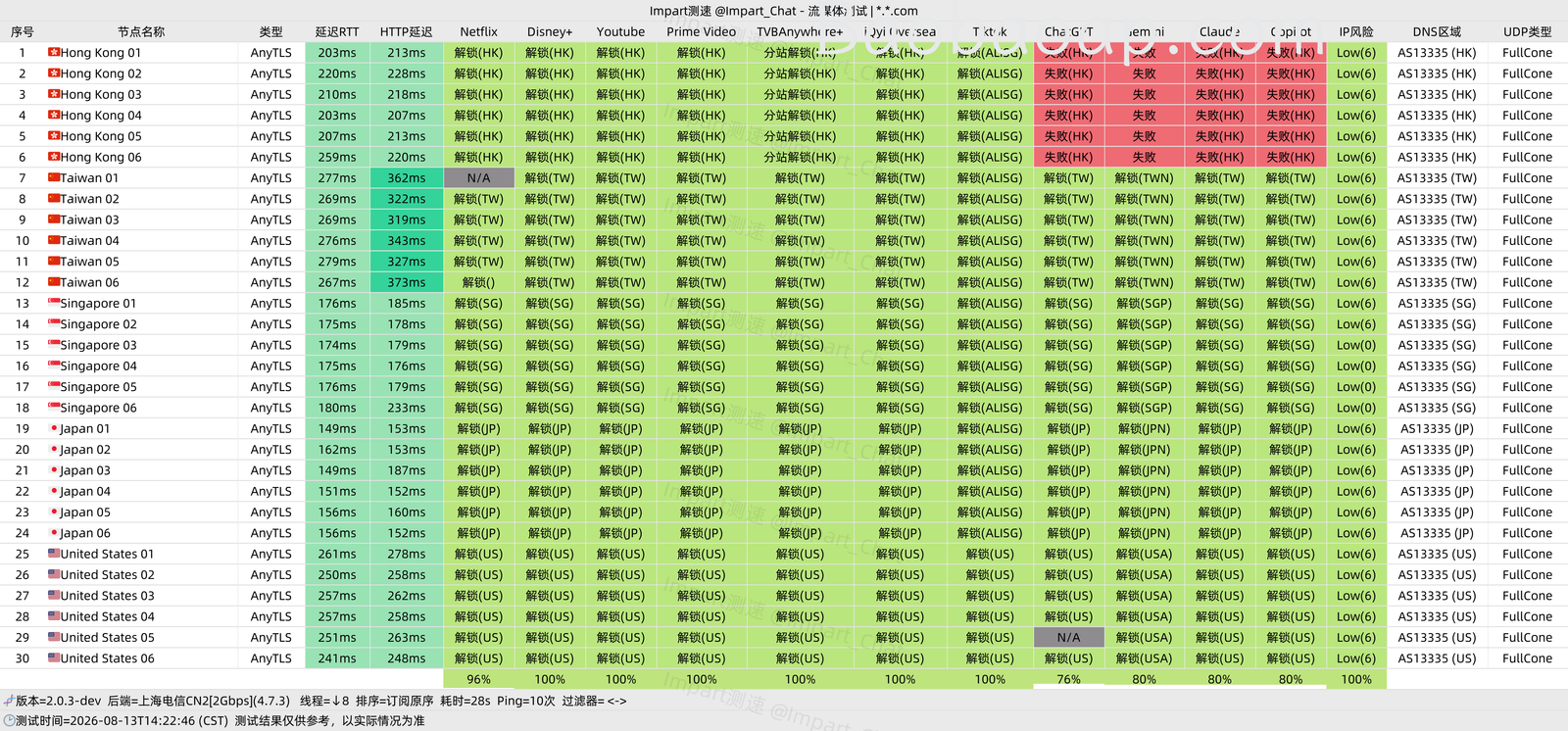Choose the Japan 04 flag icon
The width and height of the screenshot is (1568, 731).
[54, 491]
